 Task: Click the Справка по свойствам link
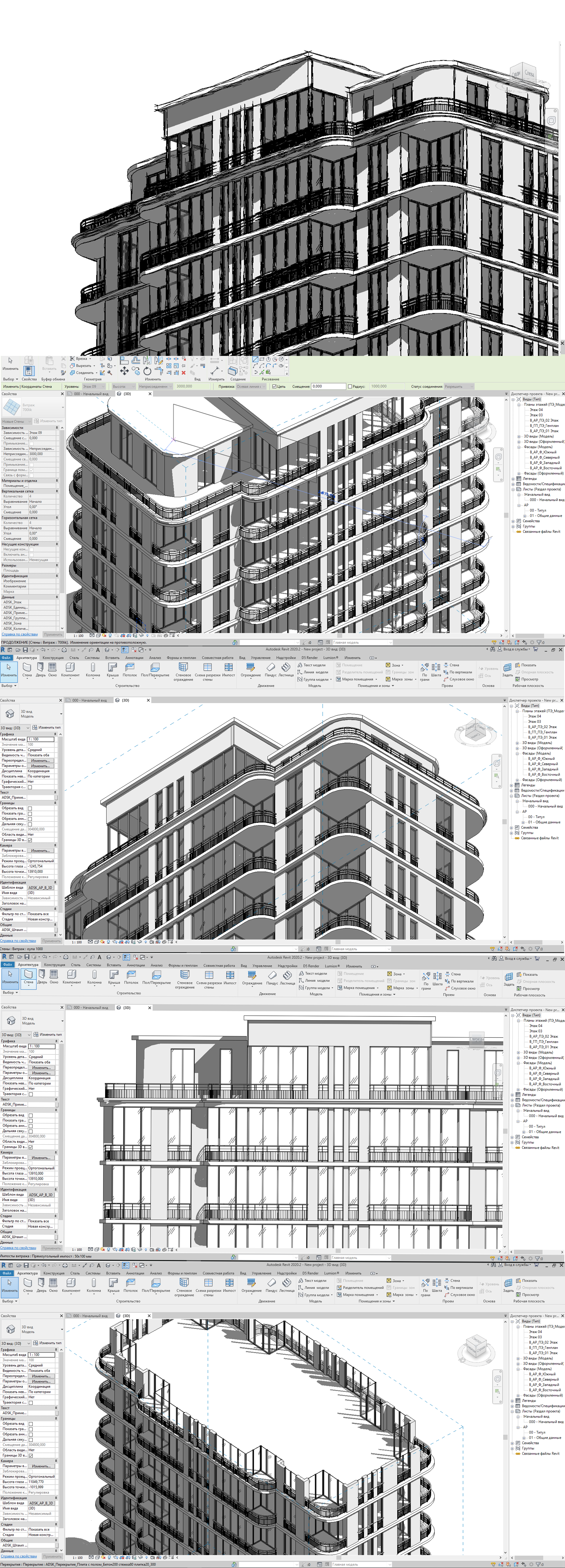19,634
